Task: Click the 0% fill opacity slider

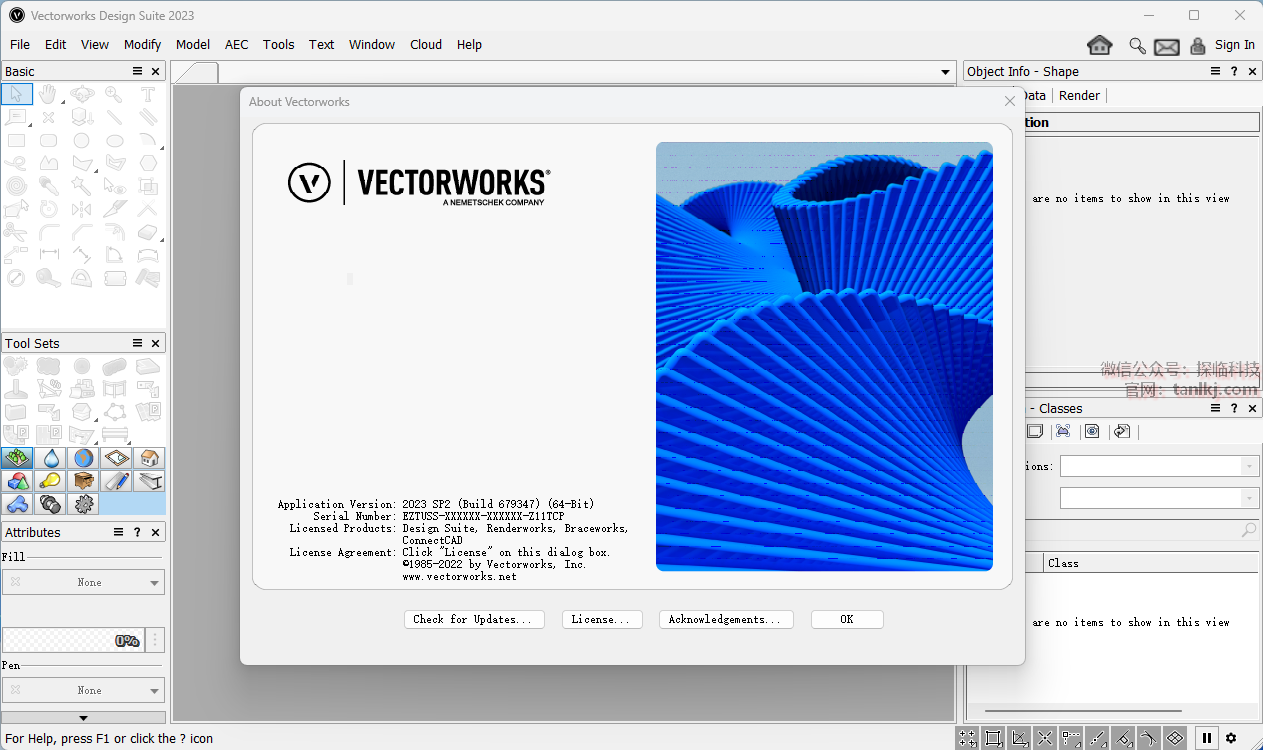Action: point(73,640)
